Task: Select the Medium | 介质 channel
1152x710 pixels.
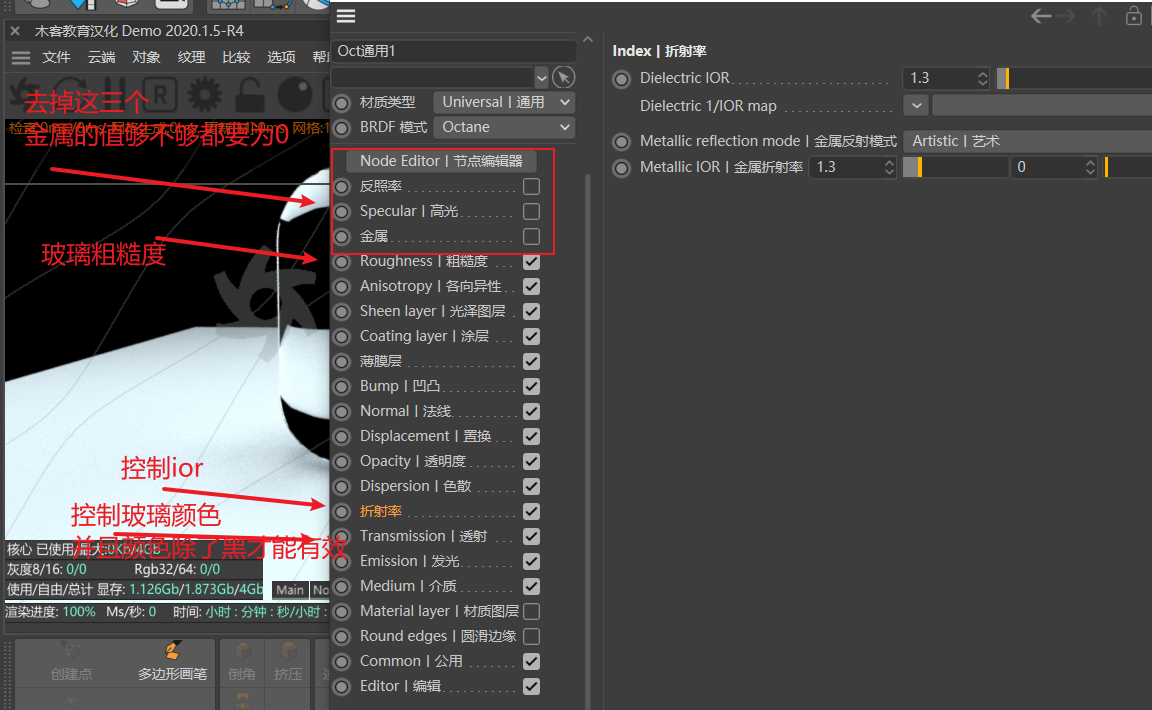Action: tap(408, 587)
